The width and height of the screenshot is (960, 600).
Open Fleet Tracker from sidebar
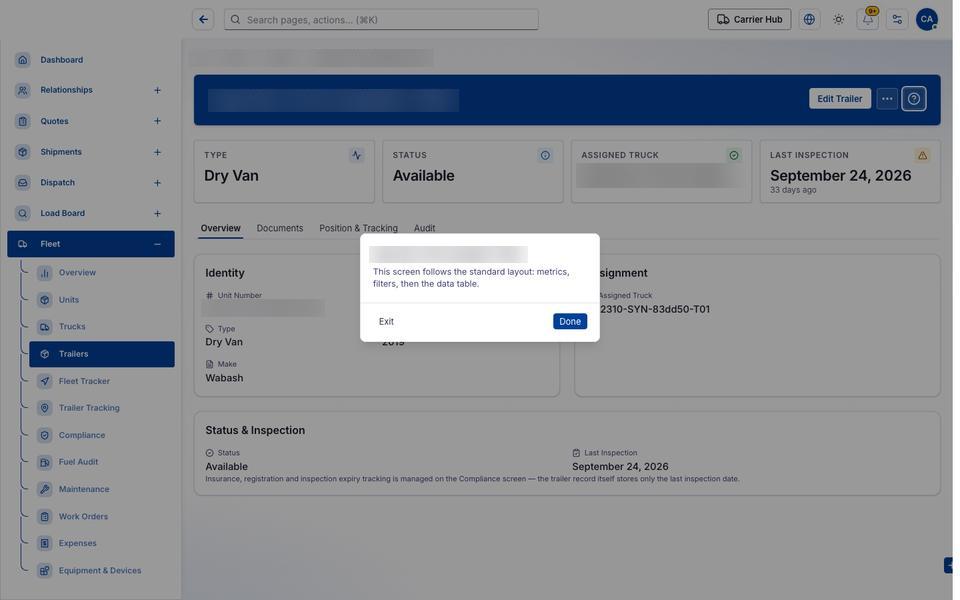[102, 381]
